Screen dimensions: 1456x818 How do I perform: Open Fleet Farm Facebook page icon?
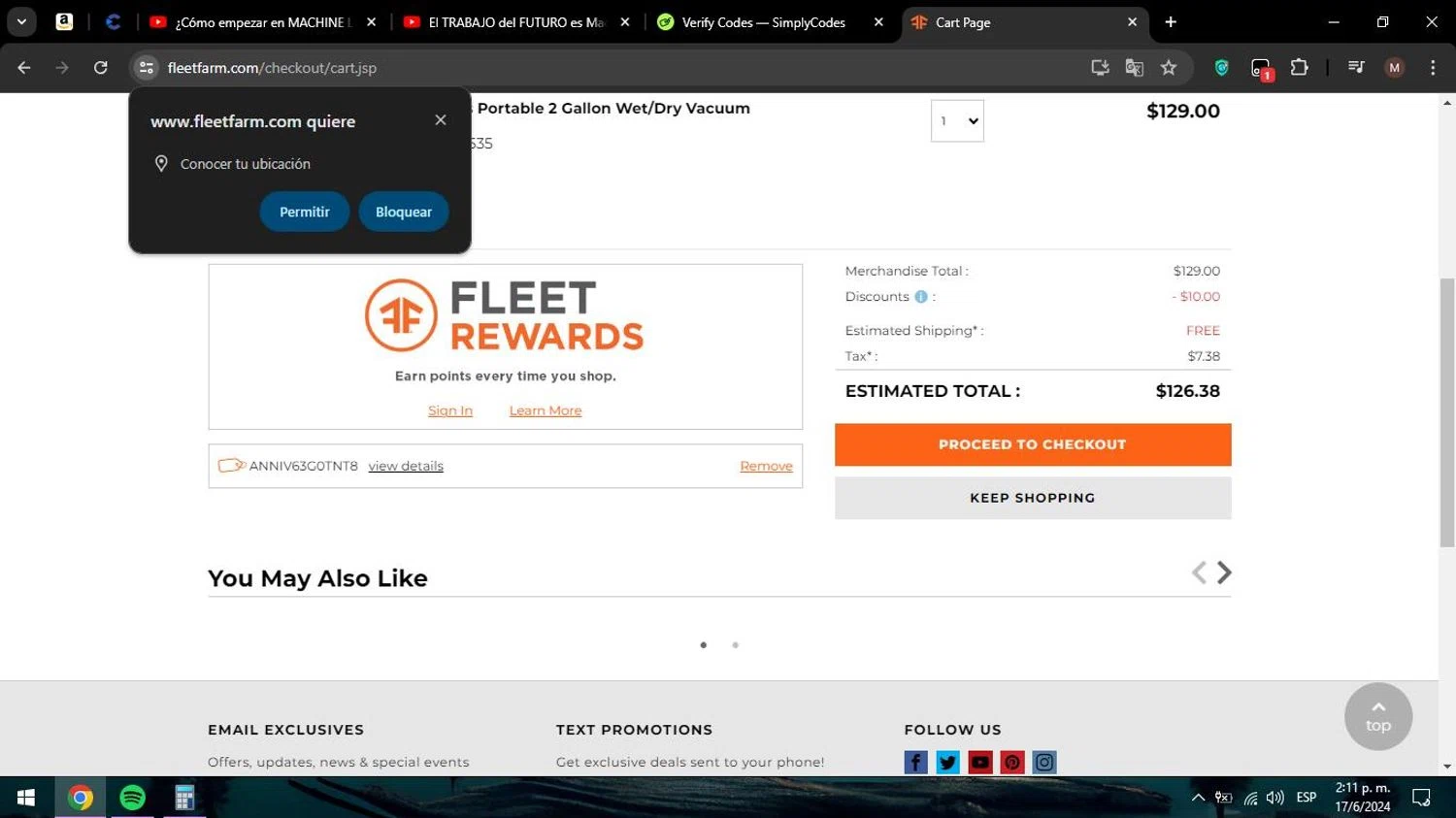pos(915,762)
